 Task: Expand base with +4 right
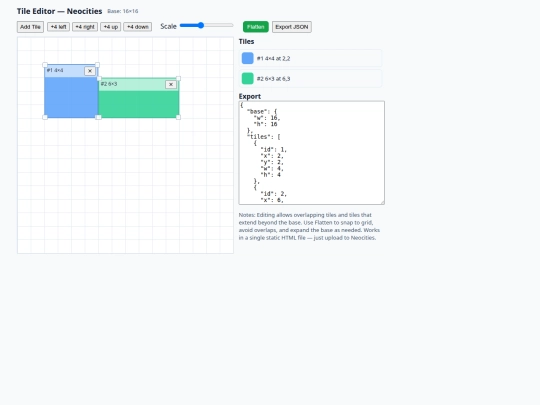85,27
